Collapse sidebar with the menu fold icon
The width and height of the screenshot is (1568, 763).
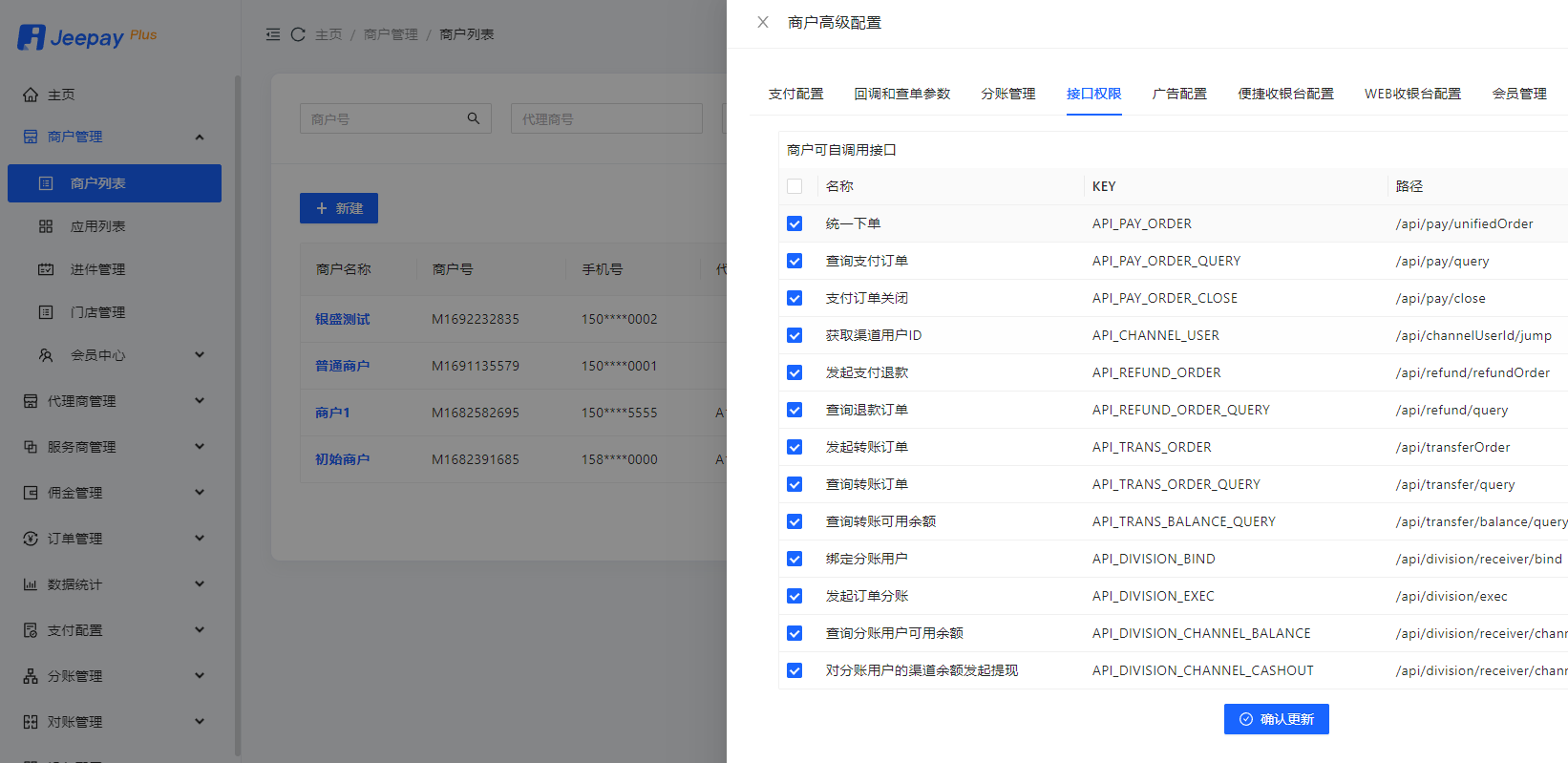[273, 34]
